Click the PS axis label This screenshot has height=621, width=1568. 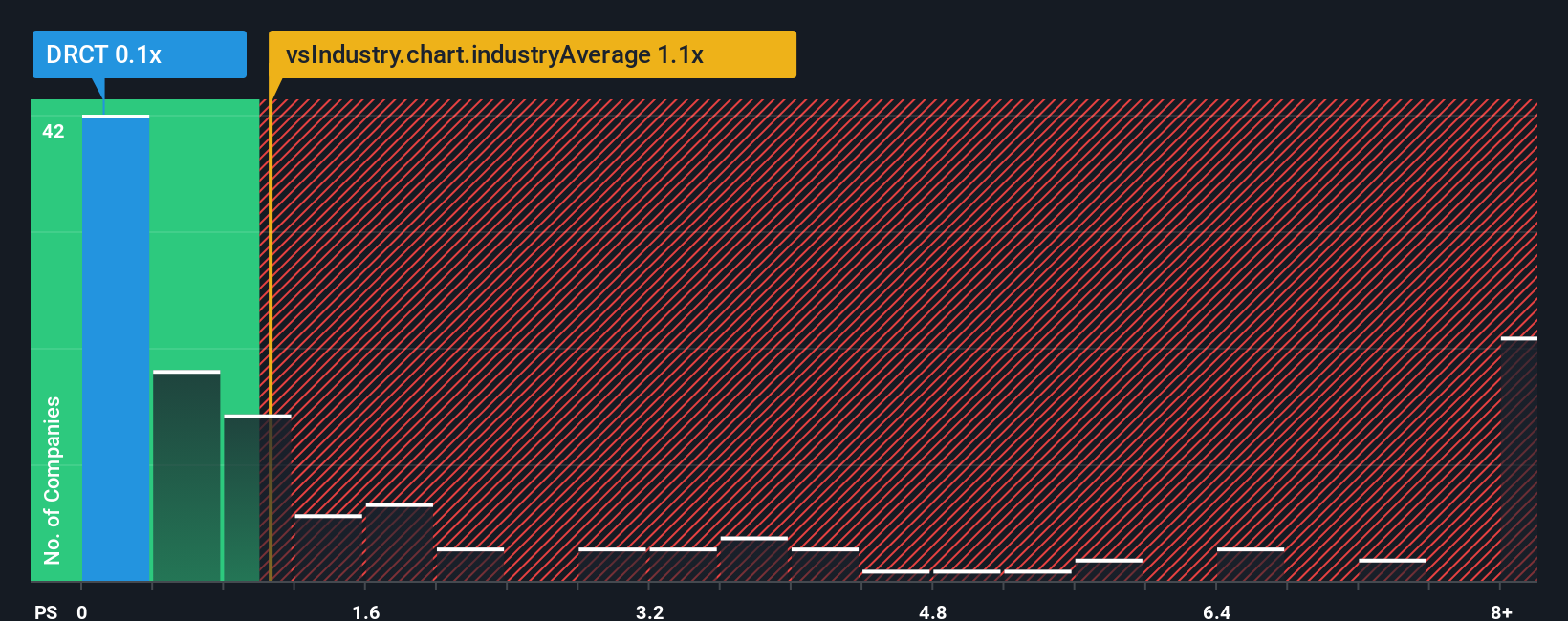click(46, 611)
